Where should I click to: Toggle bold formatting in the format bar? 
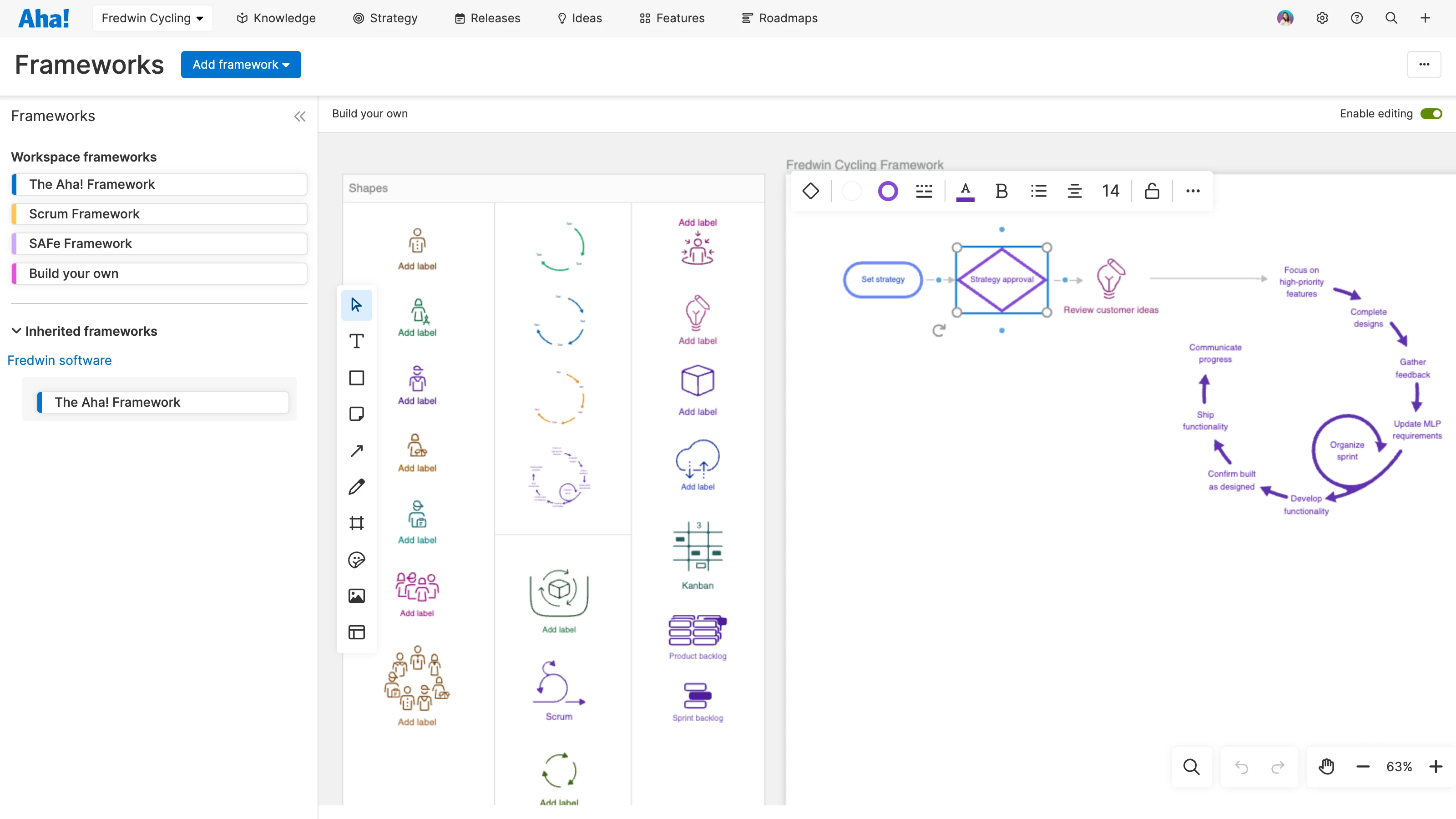click(1001, 191)
